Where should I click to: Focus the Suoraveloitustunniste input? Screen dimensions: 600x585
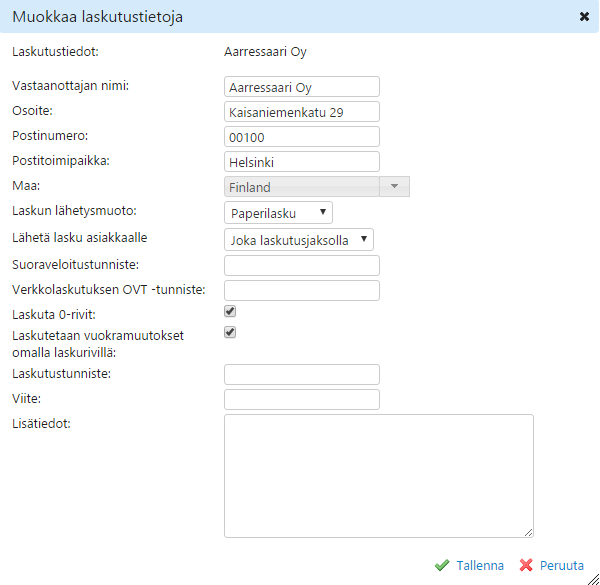coord(302,265)
